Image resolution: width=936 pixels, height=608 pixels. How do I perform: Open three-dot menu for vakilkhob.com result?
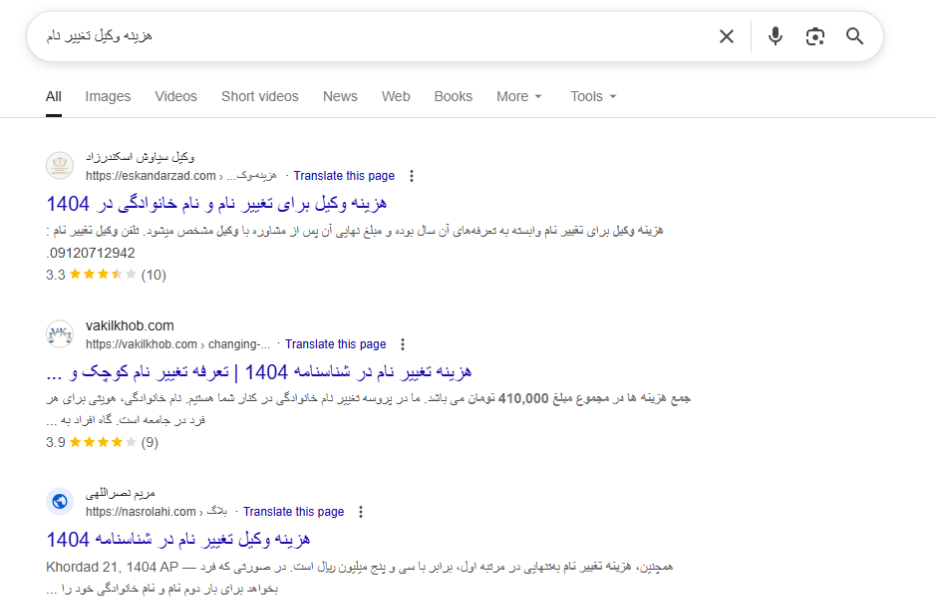click(402, 344)
